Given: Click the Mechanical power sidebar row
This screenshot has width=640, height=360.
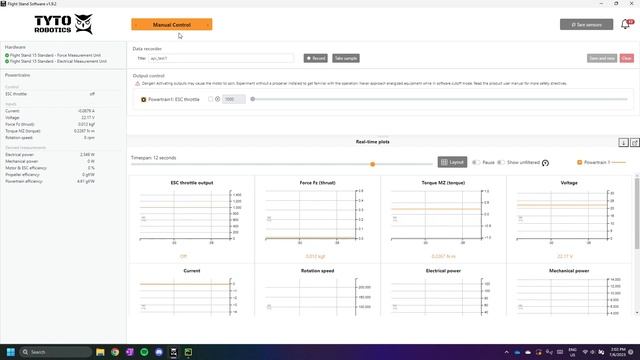Looking at the screenshot, I should 50,161.
